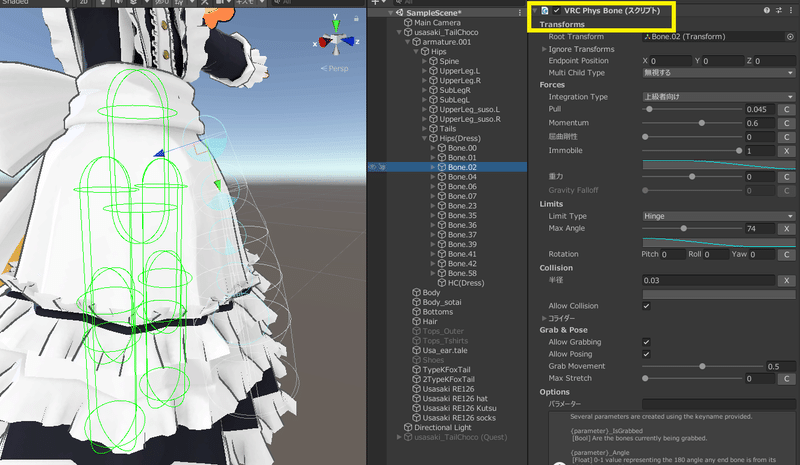This screenshot has height=465, width=800.
Task: Click the X button for Max Angle
Action: (x=786, y=229)
